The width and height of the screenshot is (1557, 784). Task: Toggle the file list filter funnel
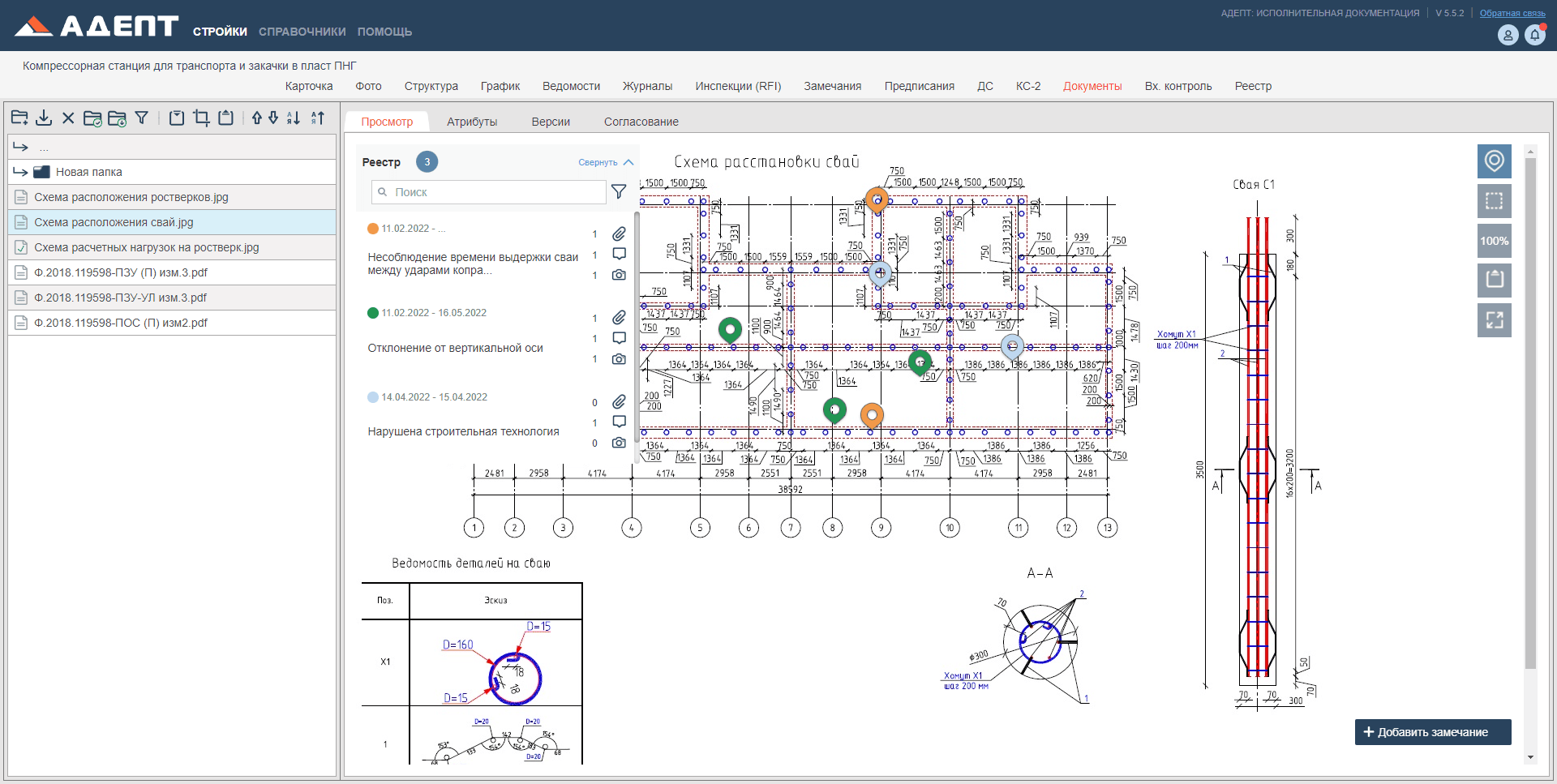[142, 118]
